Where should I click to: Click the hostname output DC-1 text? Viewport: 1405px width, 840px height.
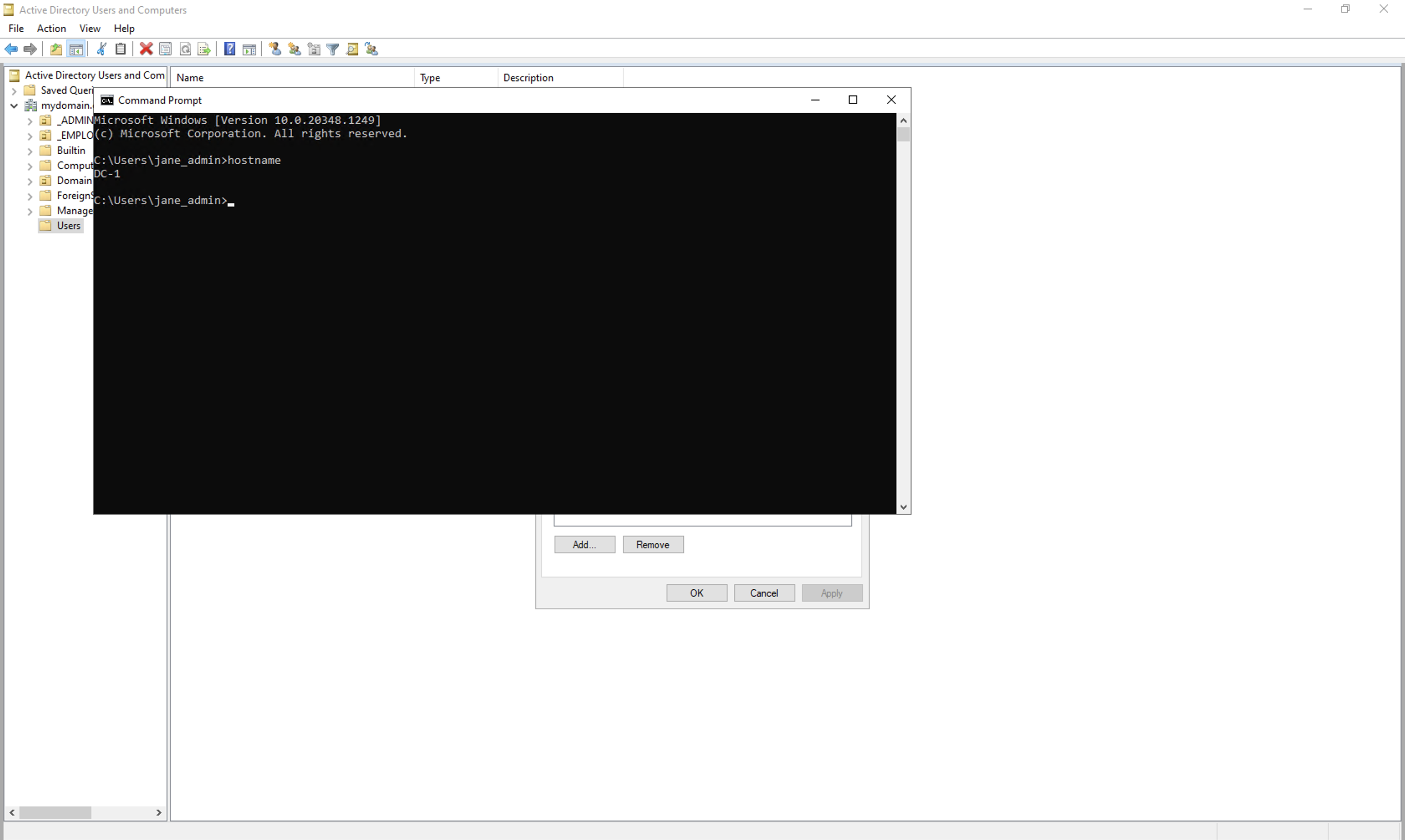(107, 174)
